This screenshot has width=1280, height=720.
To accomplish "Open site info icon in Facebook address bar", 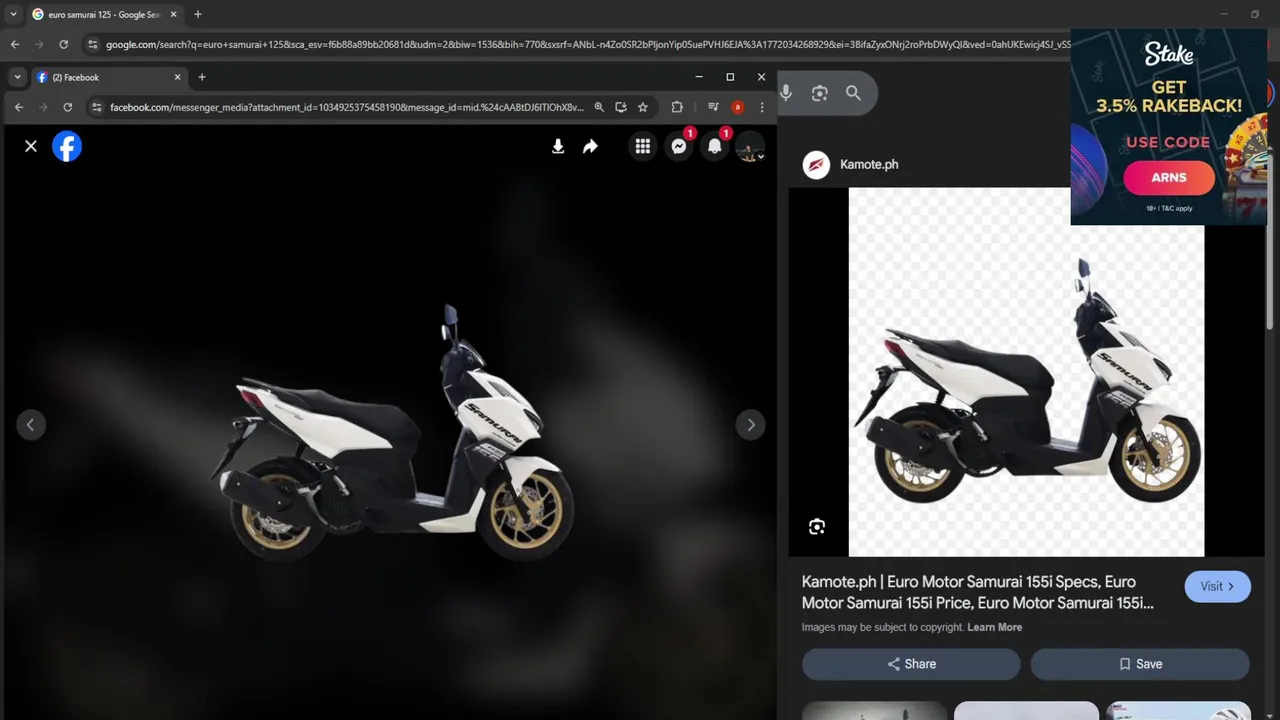I will [x=96, y=107].
